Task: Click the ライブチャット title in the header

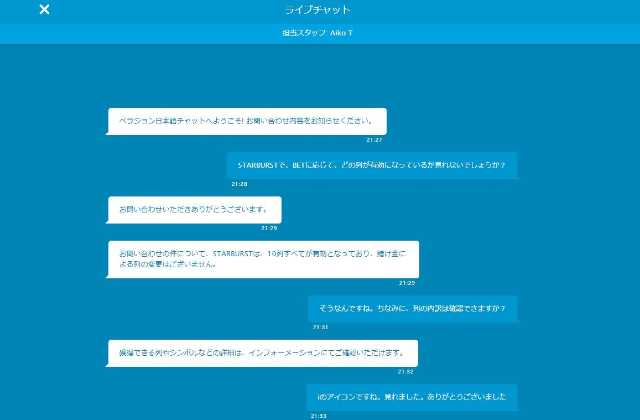Action: (318, 10)
